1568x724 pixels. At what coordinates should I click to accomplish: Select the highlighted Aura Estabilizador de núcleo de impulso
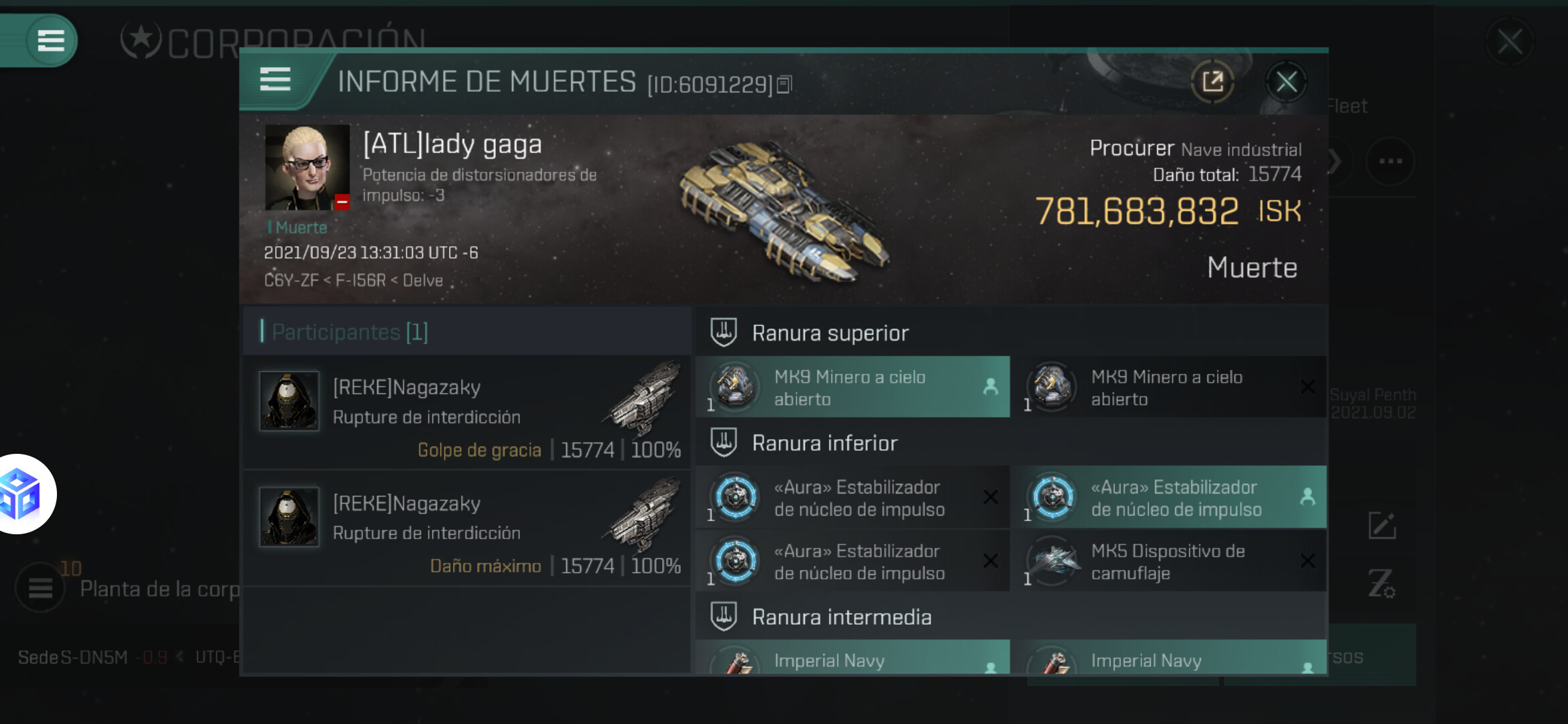coord(1169,497)
